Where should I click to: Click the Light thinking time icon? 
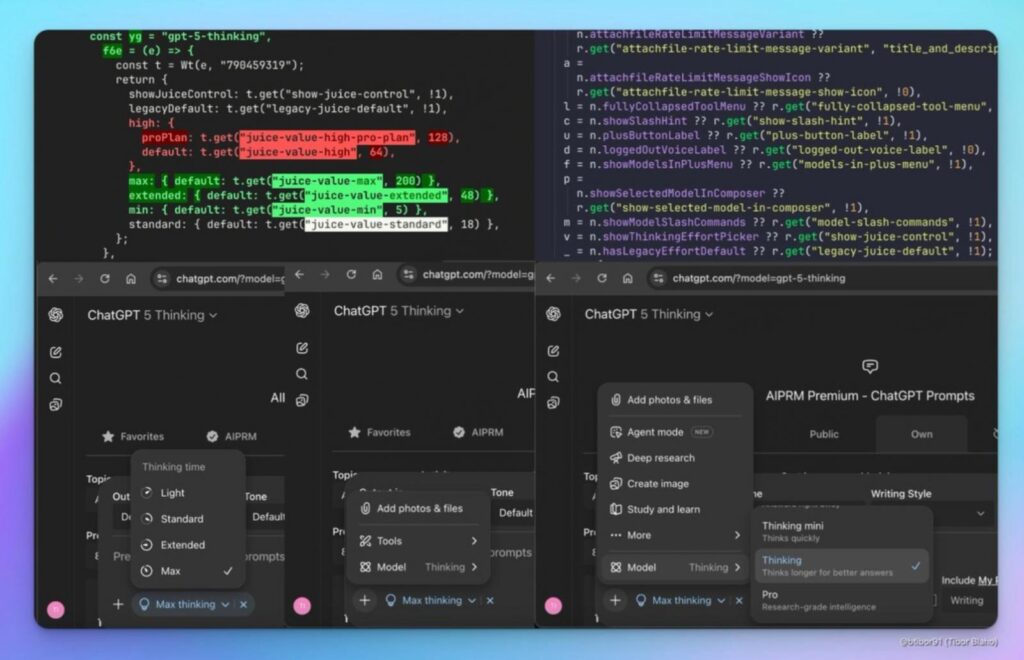coord(147,493)
